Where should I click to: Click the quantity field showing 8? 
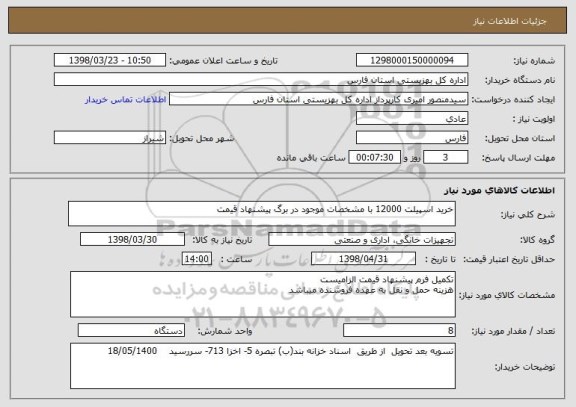point(399,331)
